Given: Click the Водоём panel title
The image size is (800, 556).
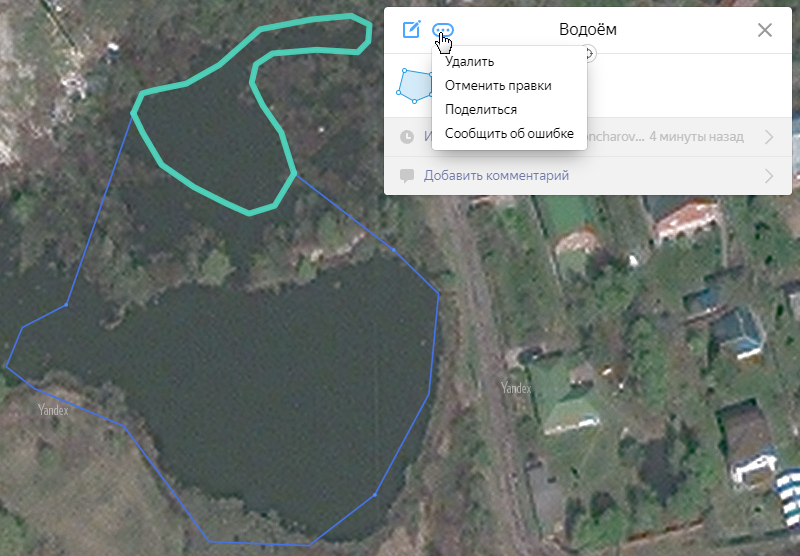Looking at the screenshot, I should click(x=588, y=30).
